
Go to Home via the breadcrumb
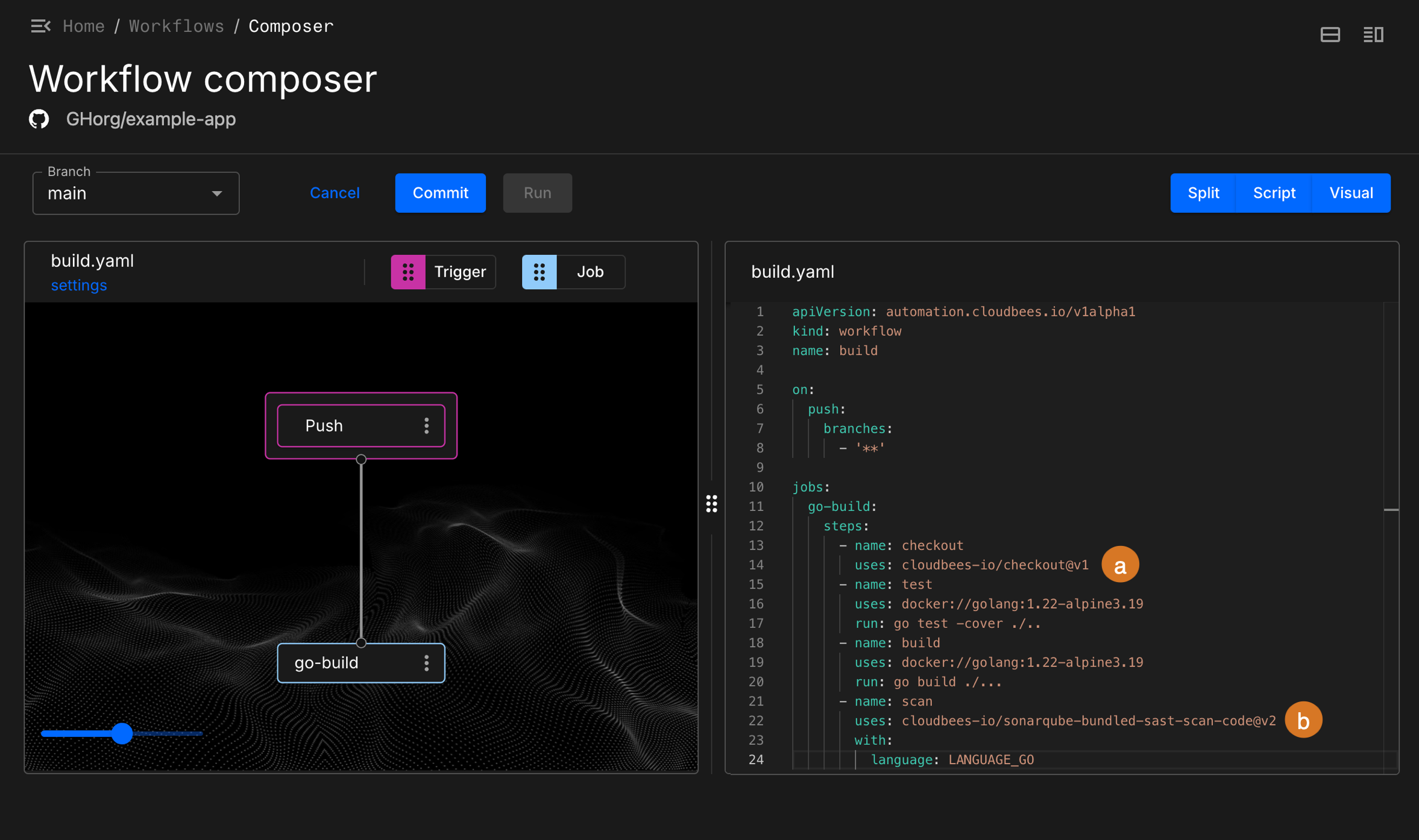coord(84,26)
